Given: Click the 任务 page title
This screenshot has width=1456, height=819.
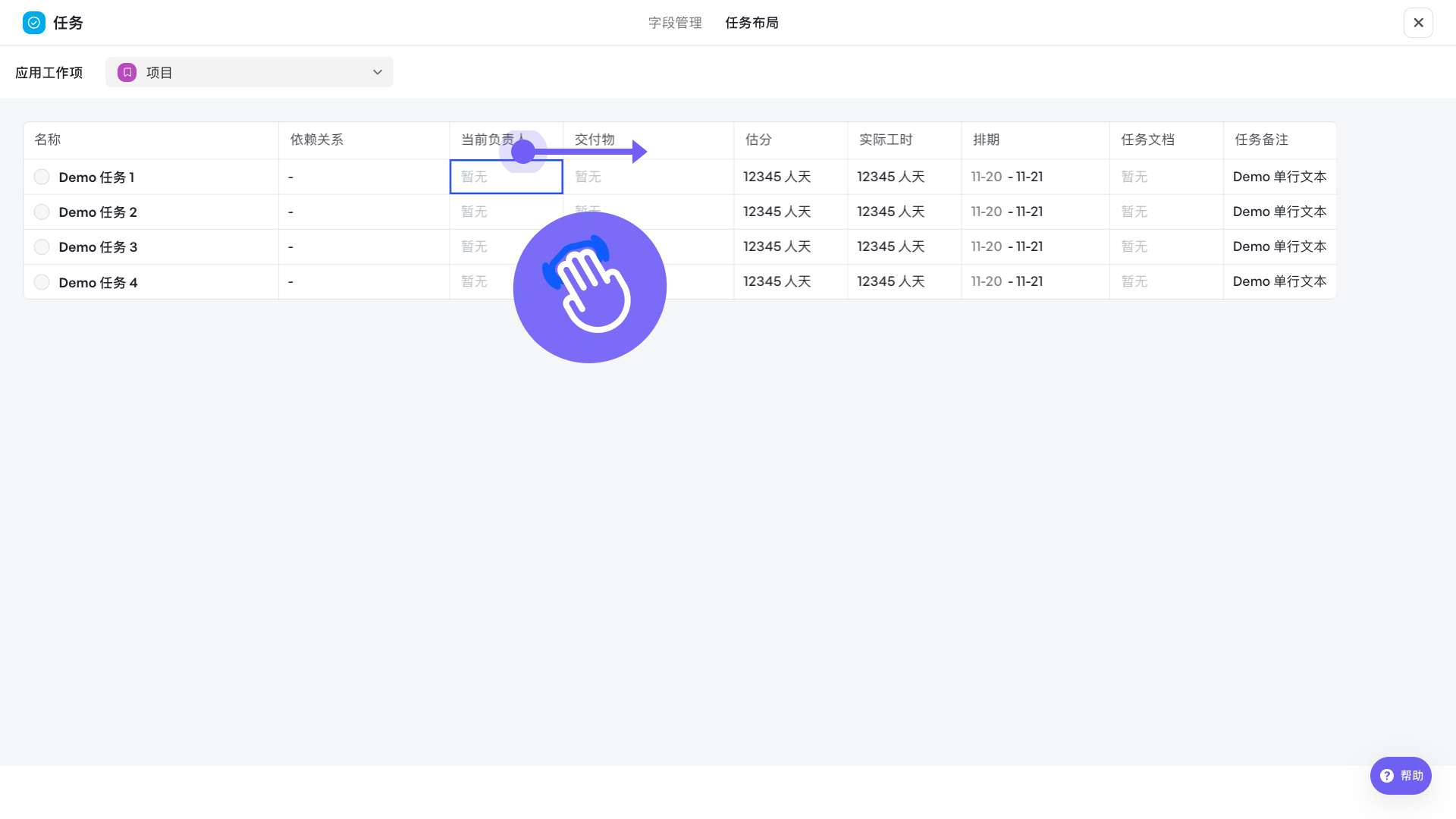Looking at the screenshot, I should [x=68, y=23].
